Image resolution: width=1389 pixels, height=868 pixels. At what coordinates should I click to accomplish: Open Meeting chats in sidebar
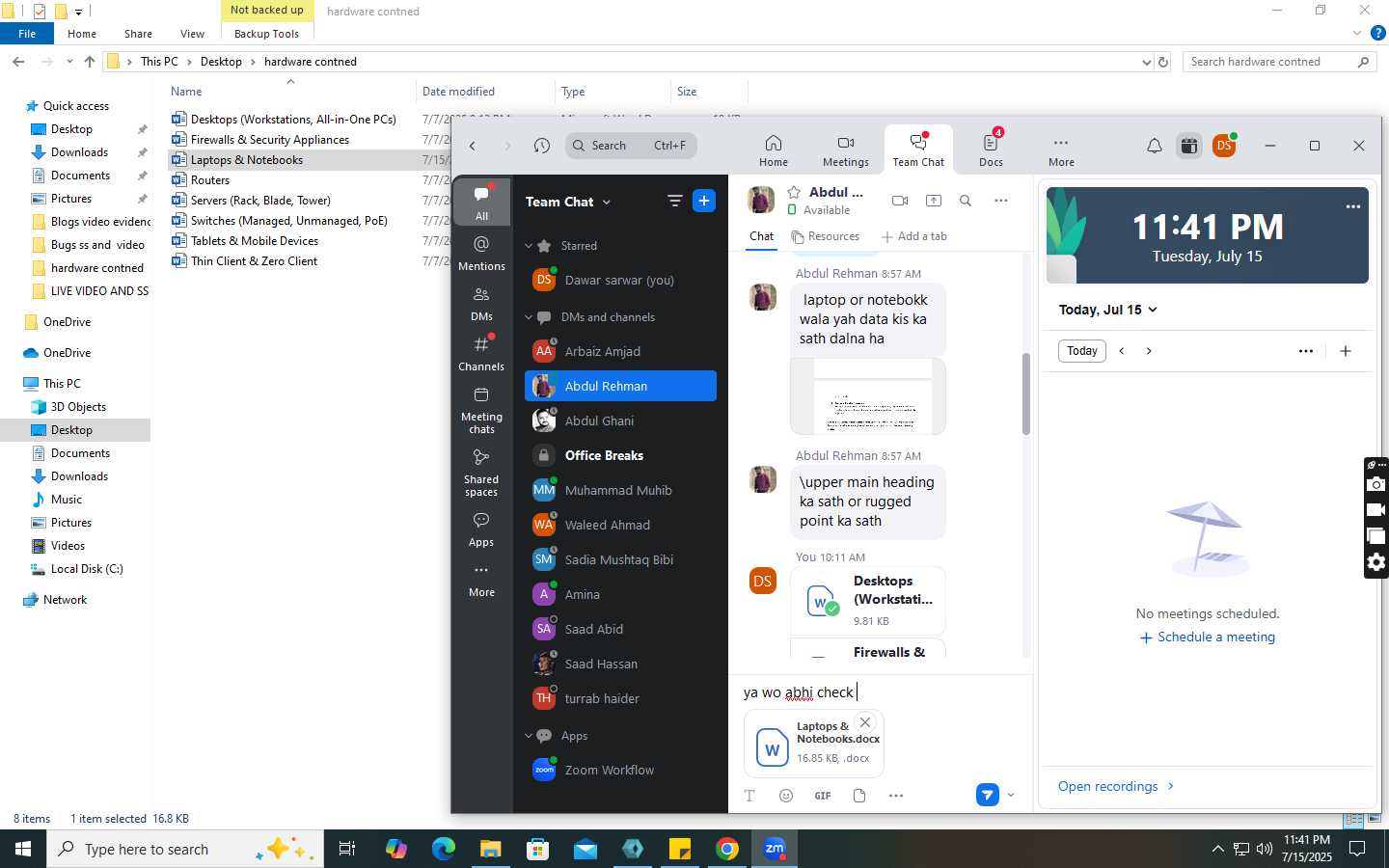pyautogui.click(x=481, y=410)
